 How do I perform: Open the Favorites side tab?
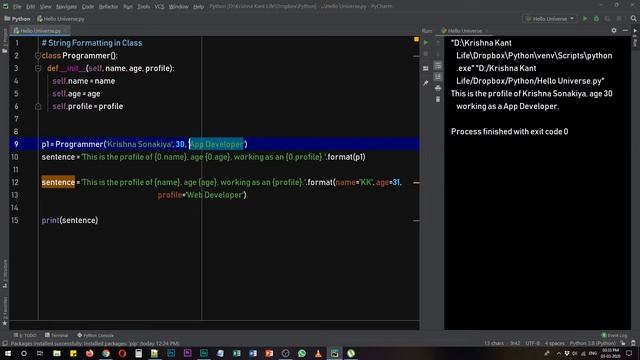(x=4, y=311)
